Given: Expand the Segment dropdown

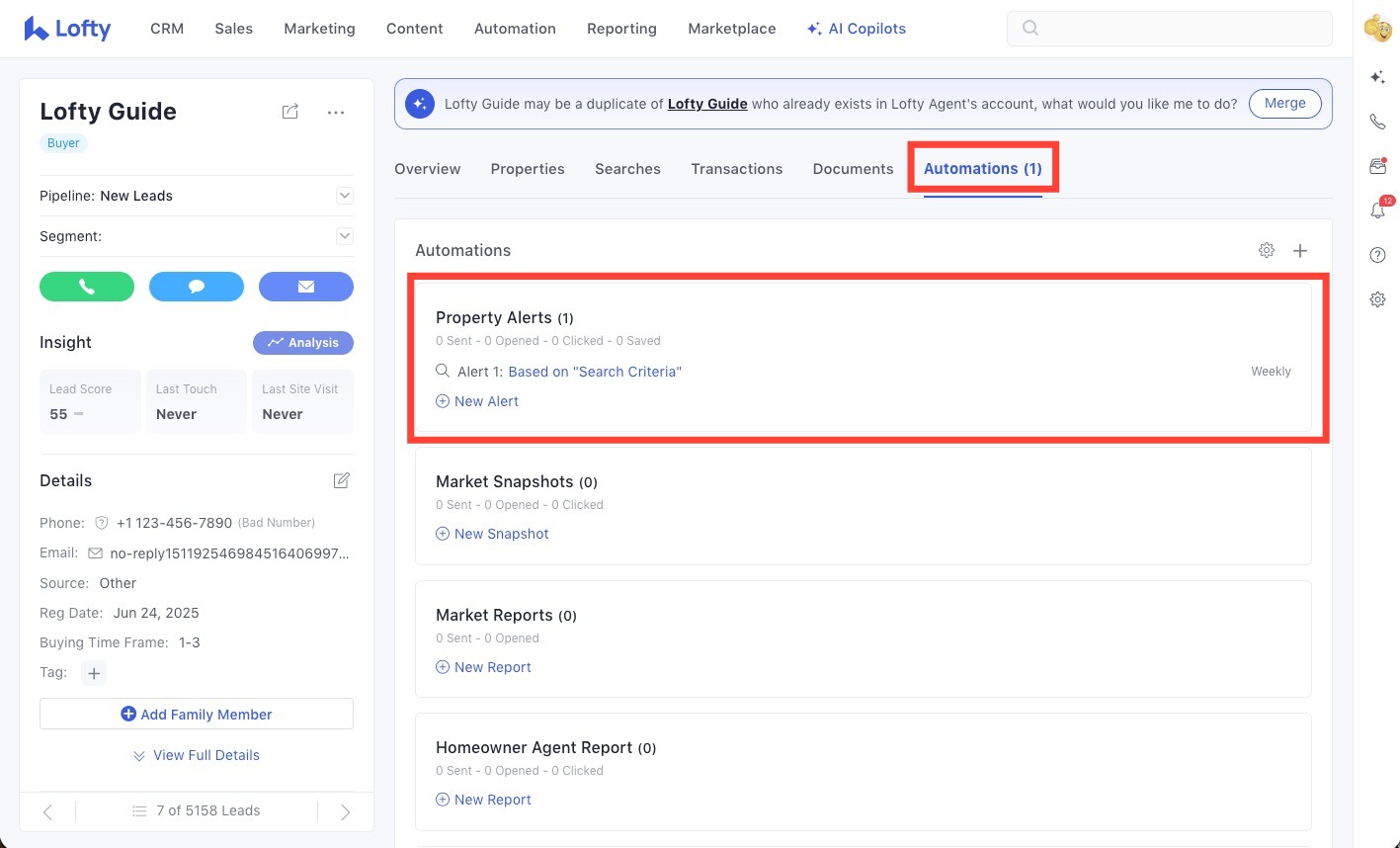Looking at the screenshot, I should (345, 236).
